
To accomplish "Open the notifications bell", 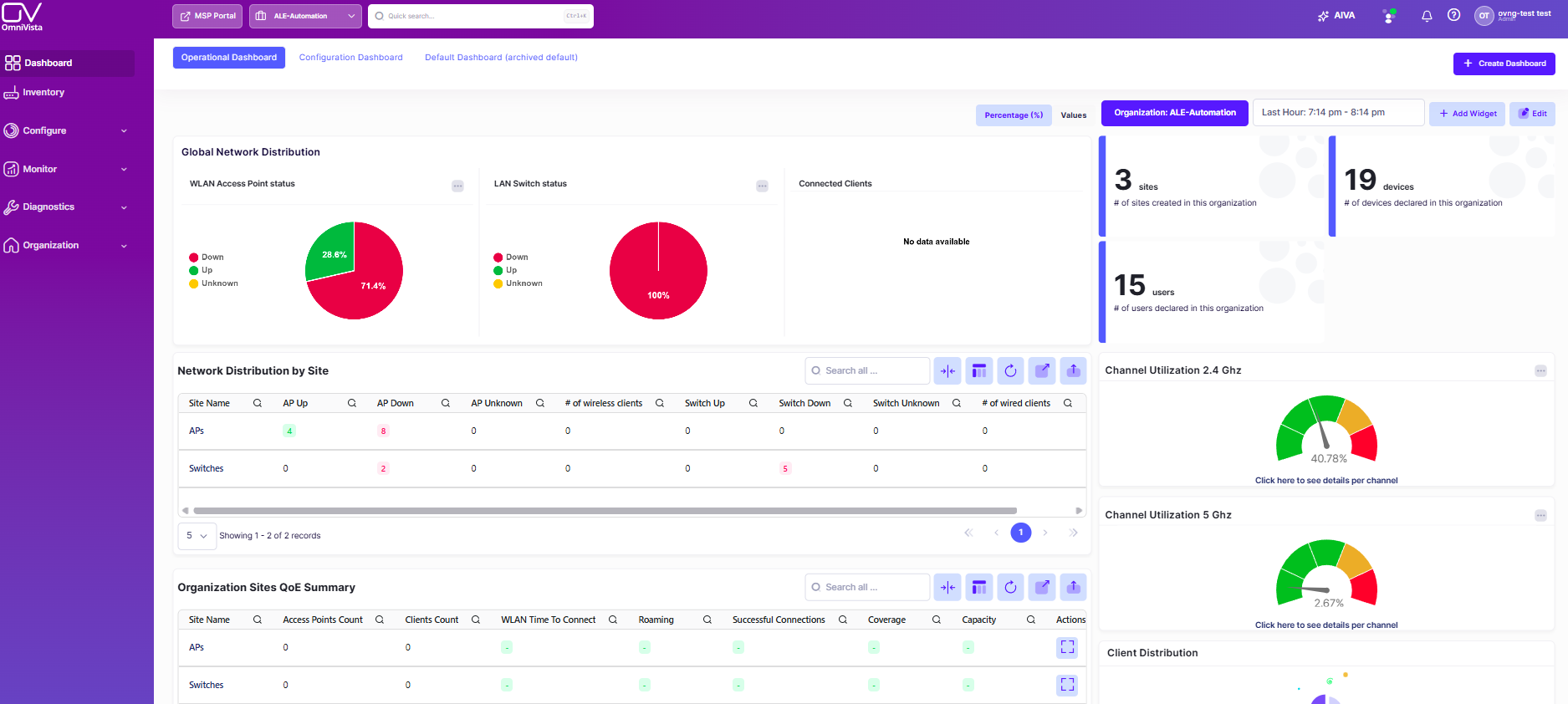I will coord(1427,16).
